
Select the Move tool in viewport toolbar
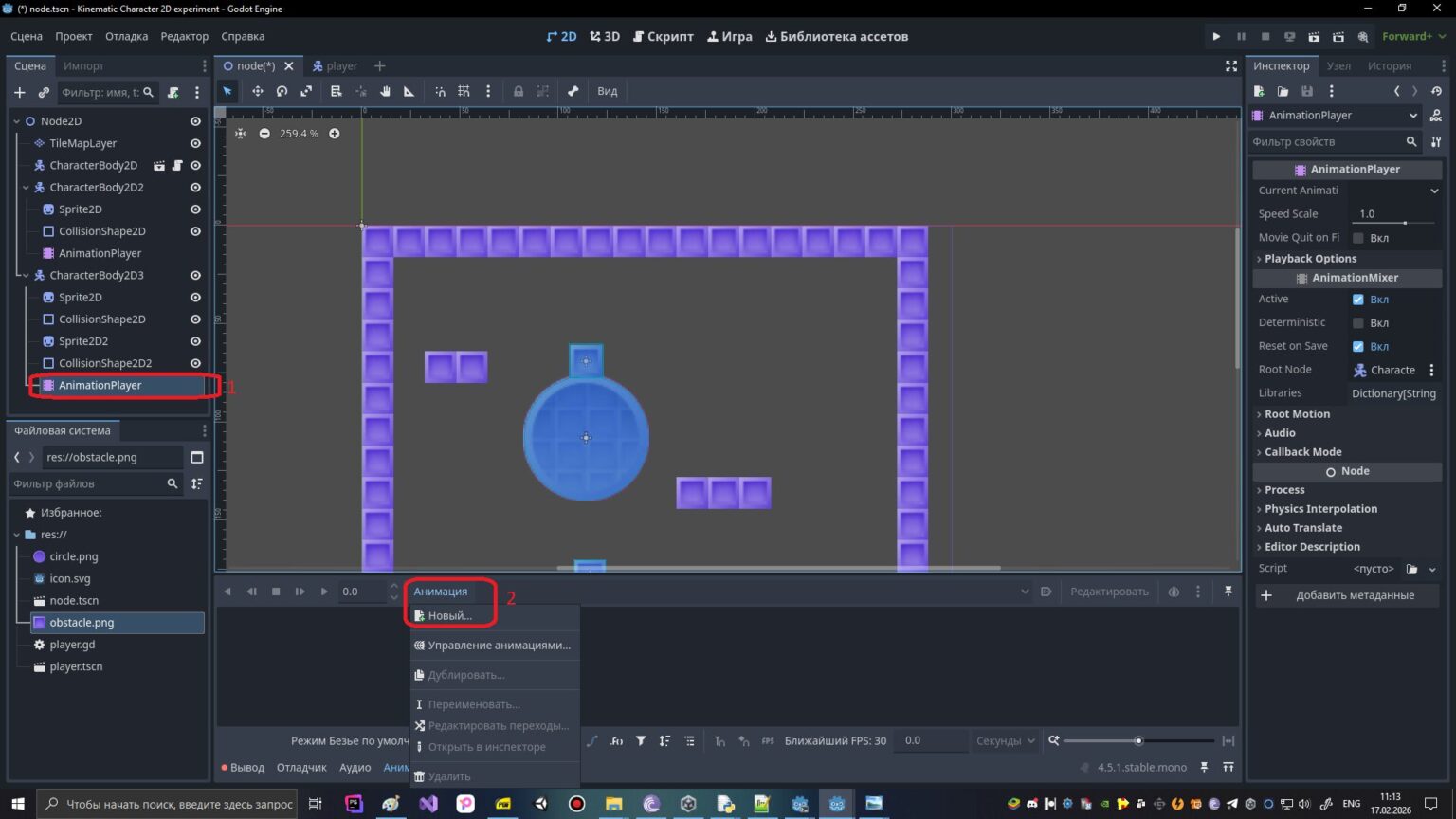click(x=257, y=91)
